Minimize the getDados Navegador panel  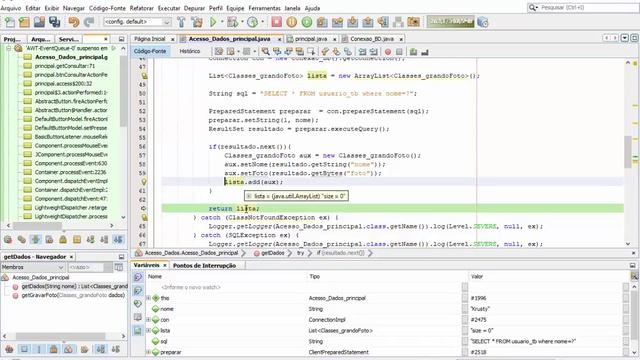121,257
